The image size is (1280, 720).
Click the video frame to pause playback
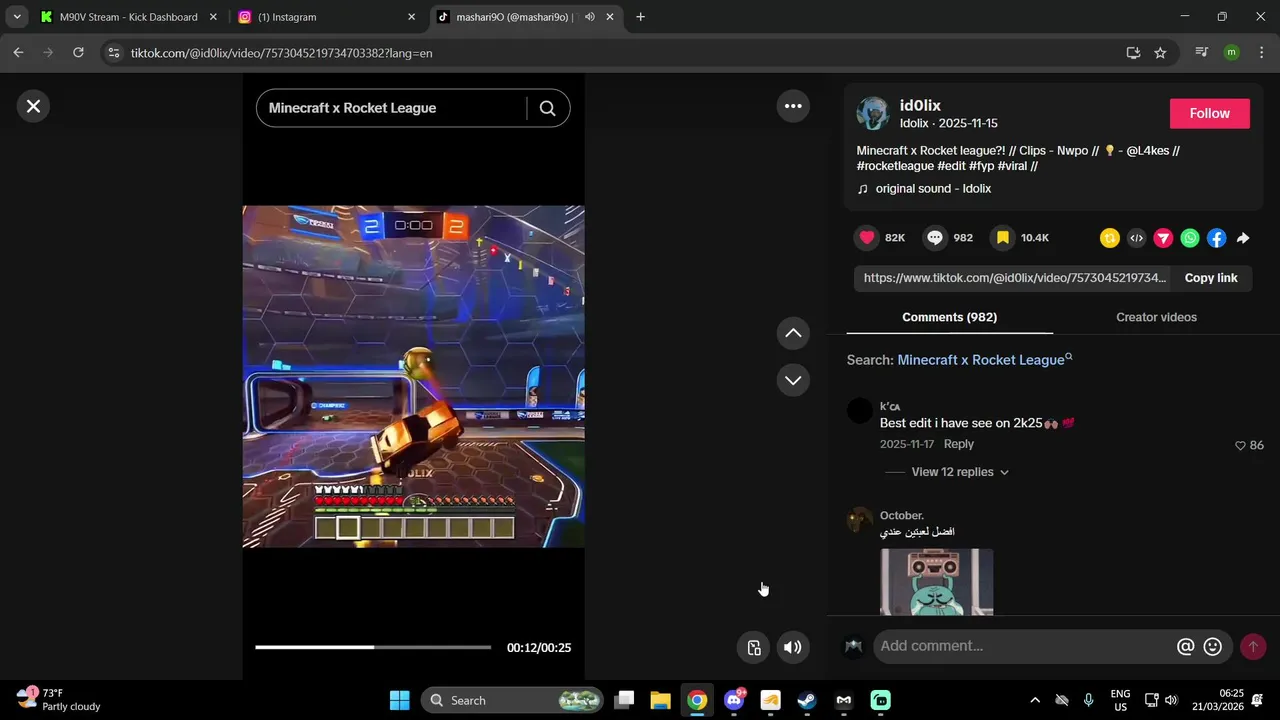click(x=413, y=376)
